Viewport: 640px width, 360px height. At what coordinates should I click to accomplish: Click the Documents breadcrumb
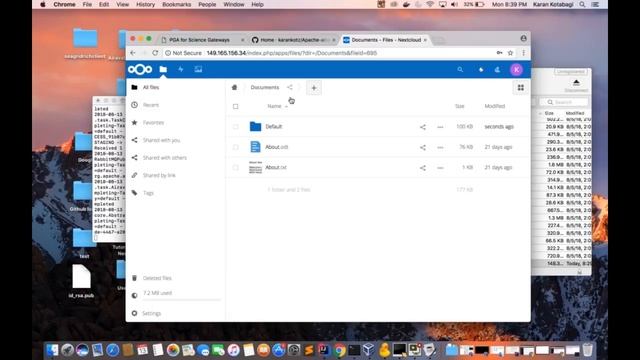click(x=264, y=87)
